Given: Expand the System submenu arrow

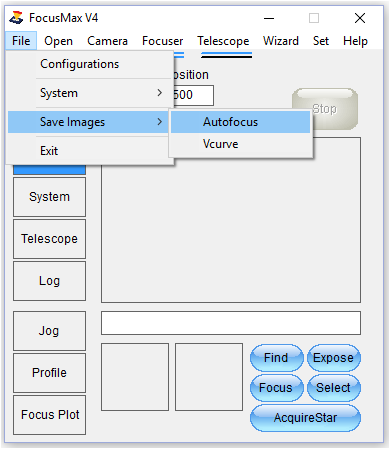Looking at the screenshot, I should click(160, 93).
